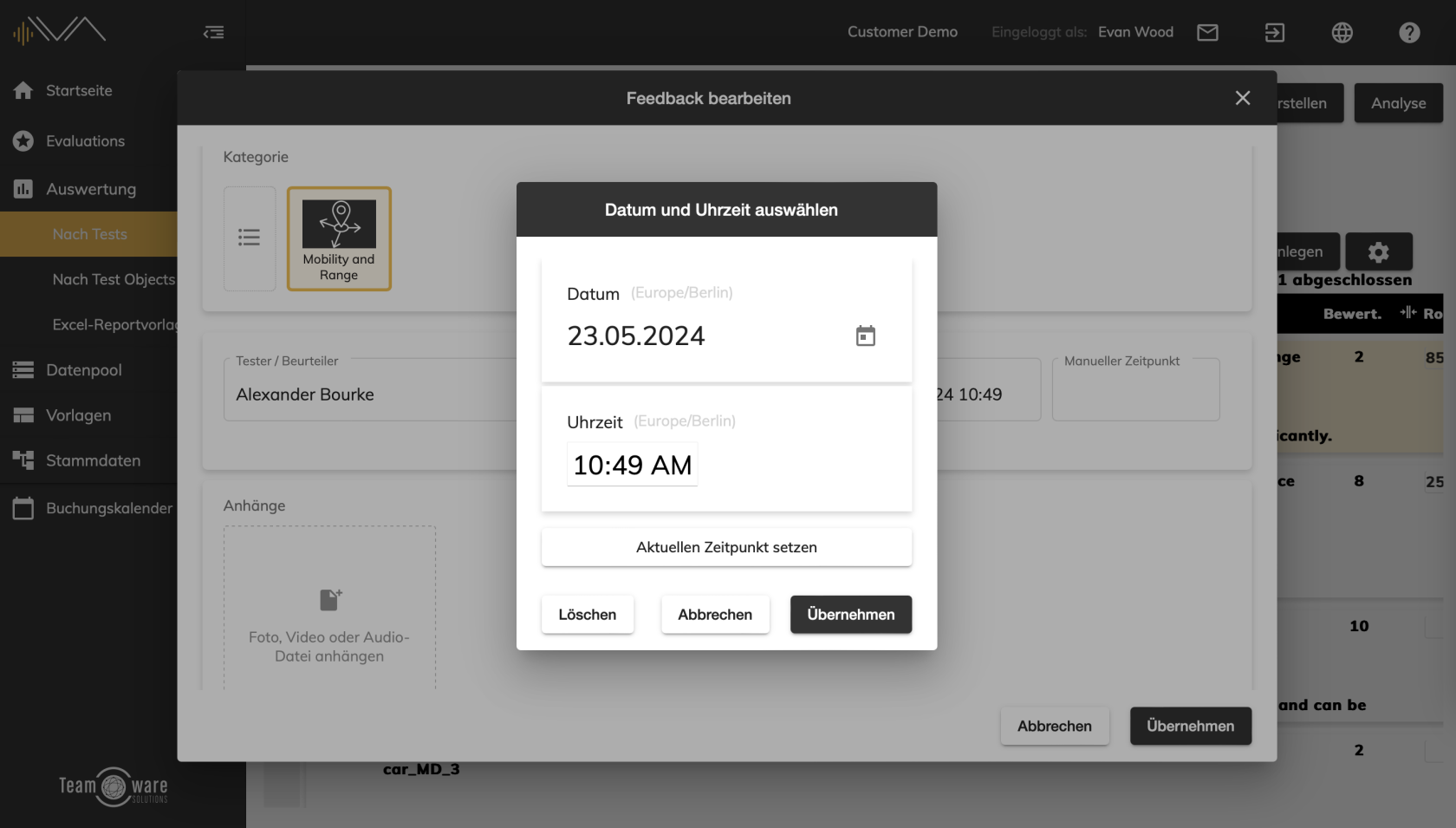Click the Customer Demo label in header

click(902, 32)
